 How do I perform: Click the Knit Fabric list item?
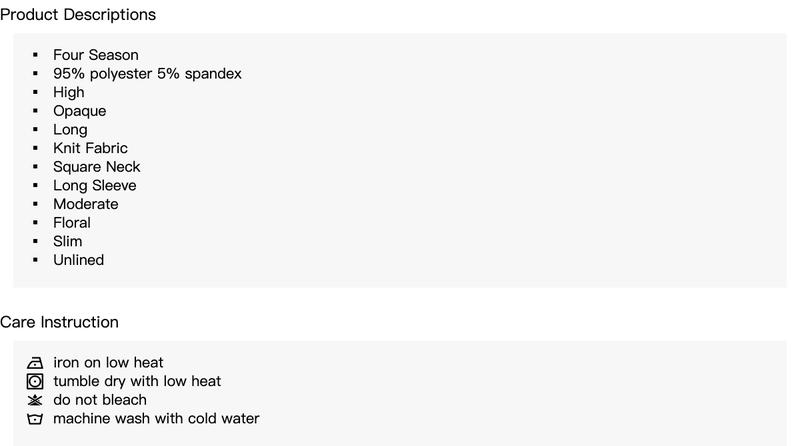[x=90, y=148]
